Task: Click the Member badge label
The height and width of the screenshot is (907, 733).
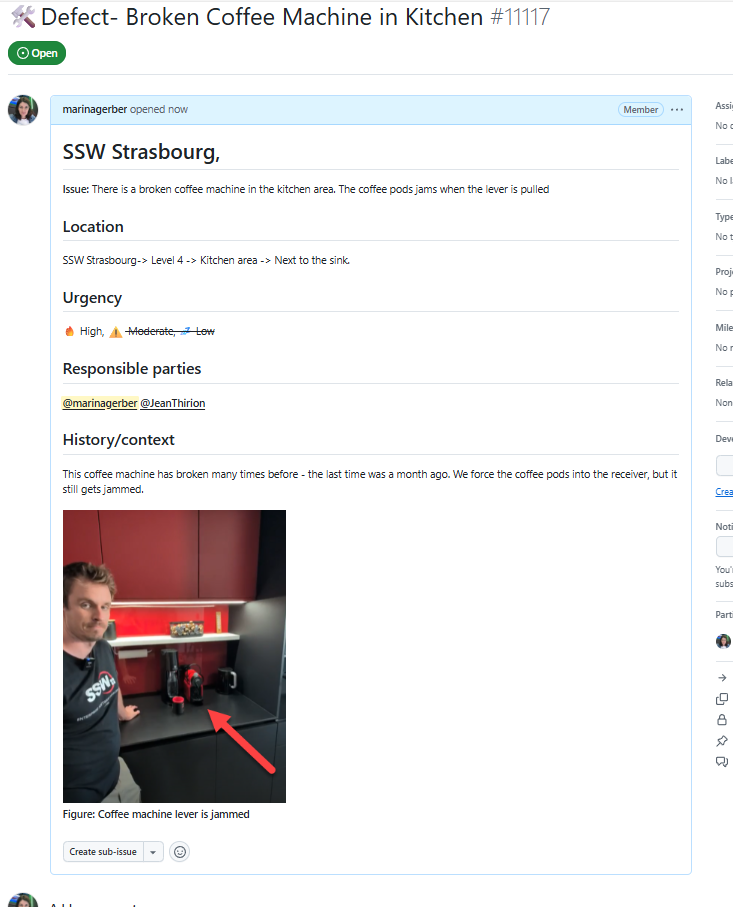Action: [x=640, y=109]
